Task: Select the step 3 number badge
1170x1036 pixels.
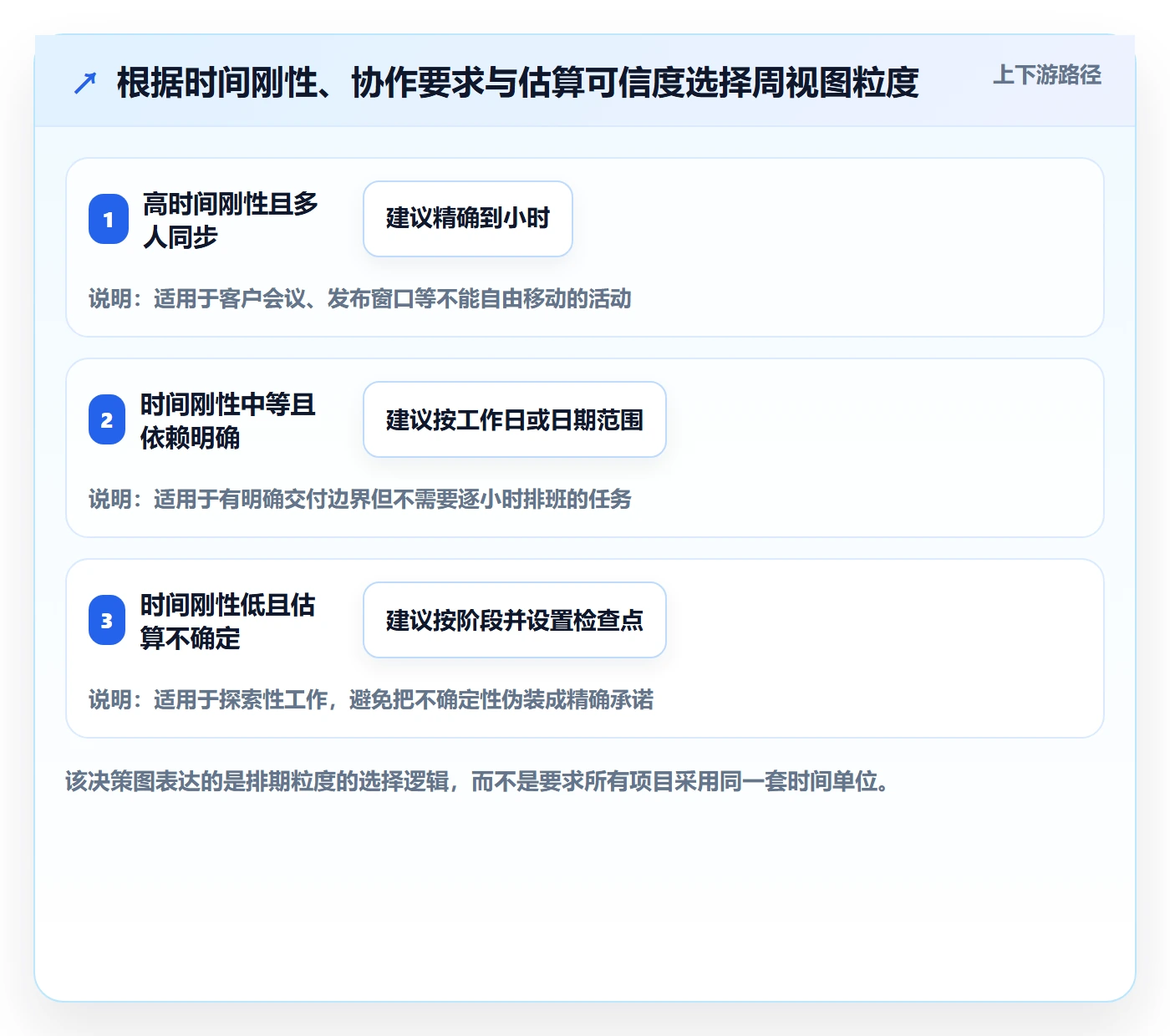Action: tap(107, 620)
